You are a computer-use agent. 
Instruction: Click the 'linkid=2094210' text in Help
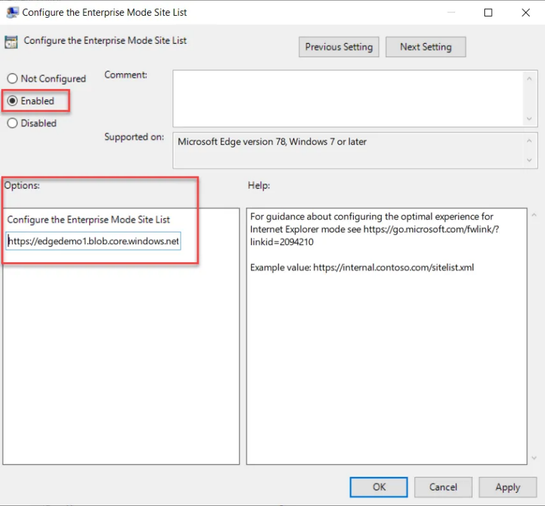[x=282, y=242]
